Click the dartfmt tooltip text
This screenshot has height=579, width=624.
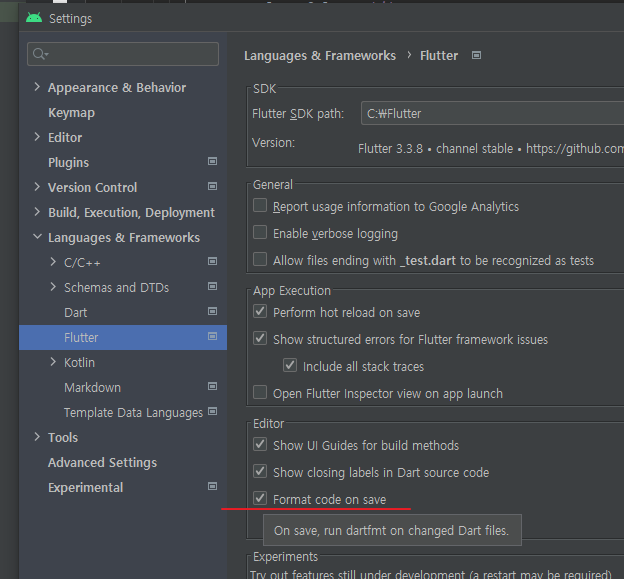tap(392, 530)
